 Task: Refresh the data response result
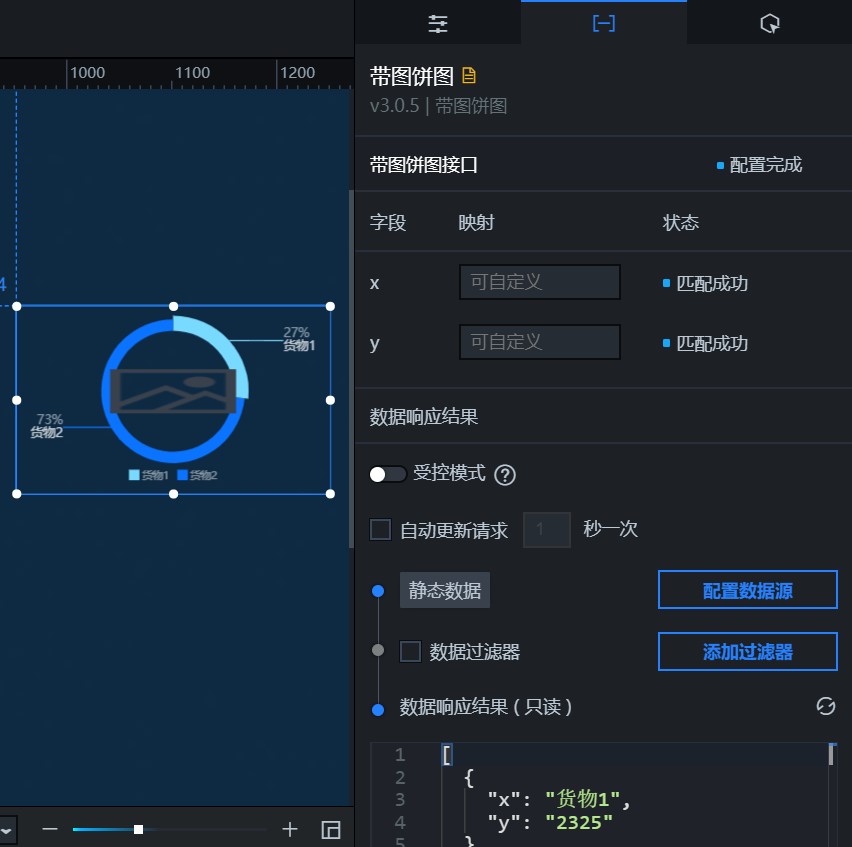pyautogui.click(x=825, y=706)
